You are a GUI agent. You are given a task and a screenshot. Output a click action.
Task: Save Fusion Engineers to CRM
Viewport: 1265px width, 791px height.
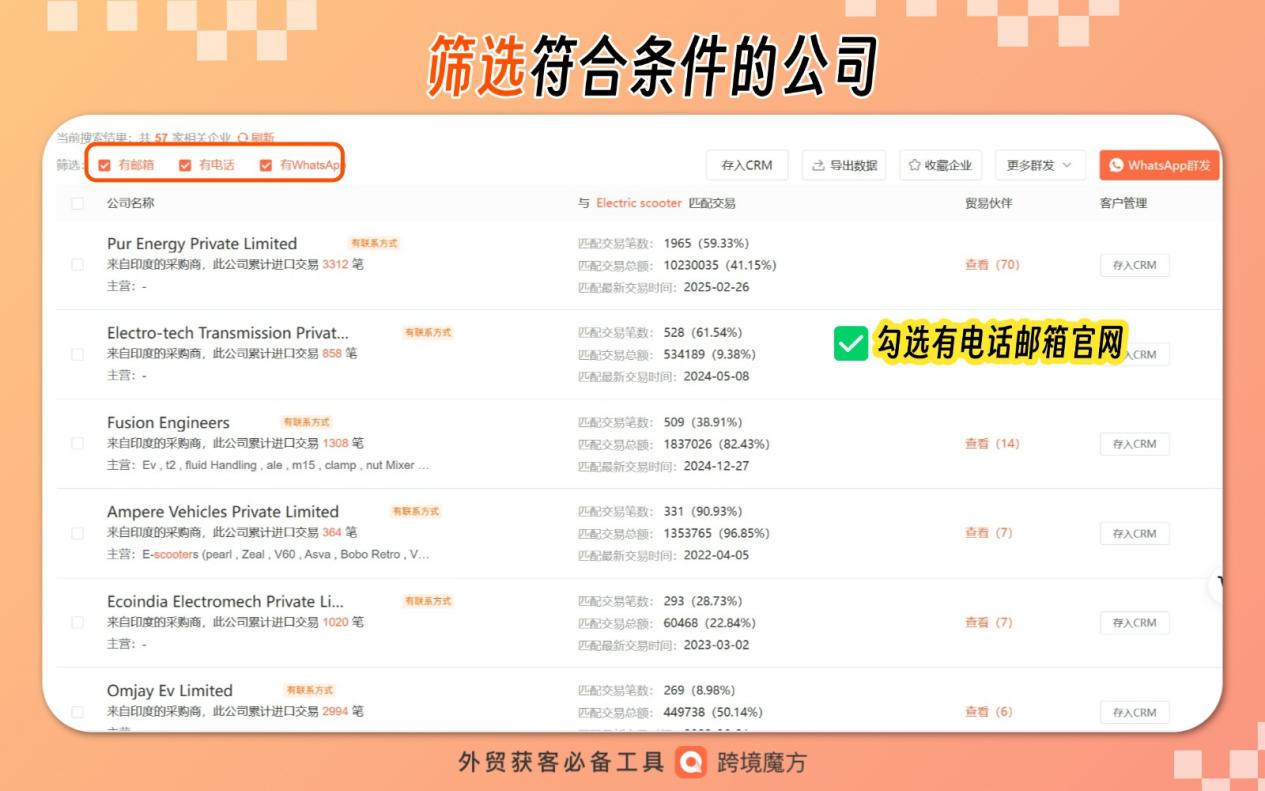click(1134, 444)
